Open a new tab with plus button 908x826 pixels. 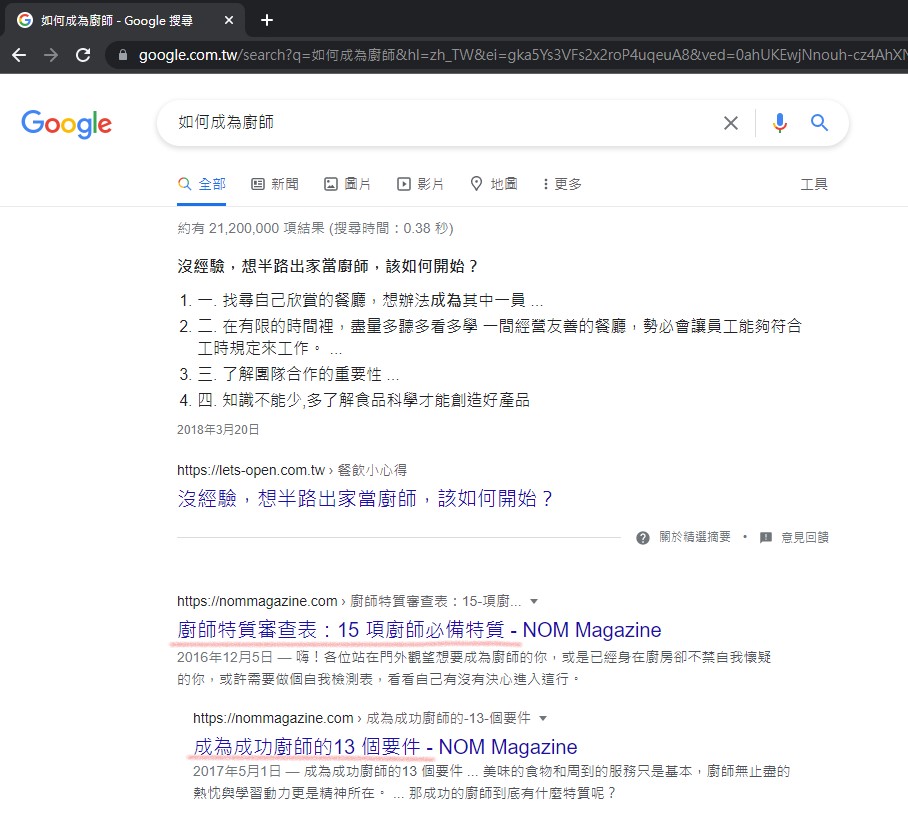[x=266, y=20]
